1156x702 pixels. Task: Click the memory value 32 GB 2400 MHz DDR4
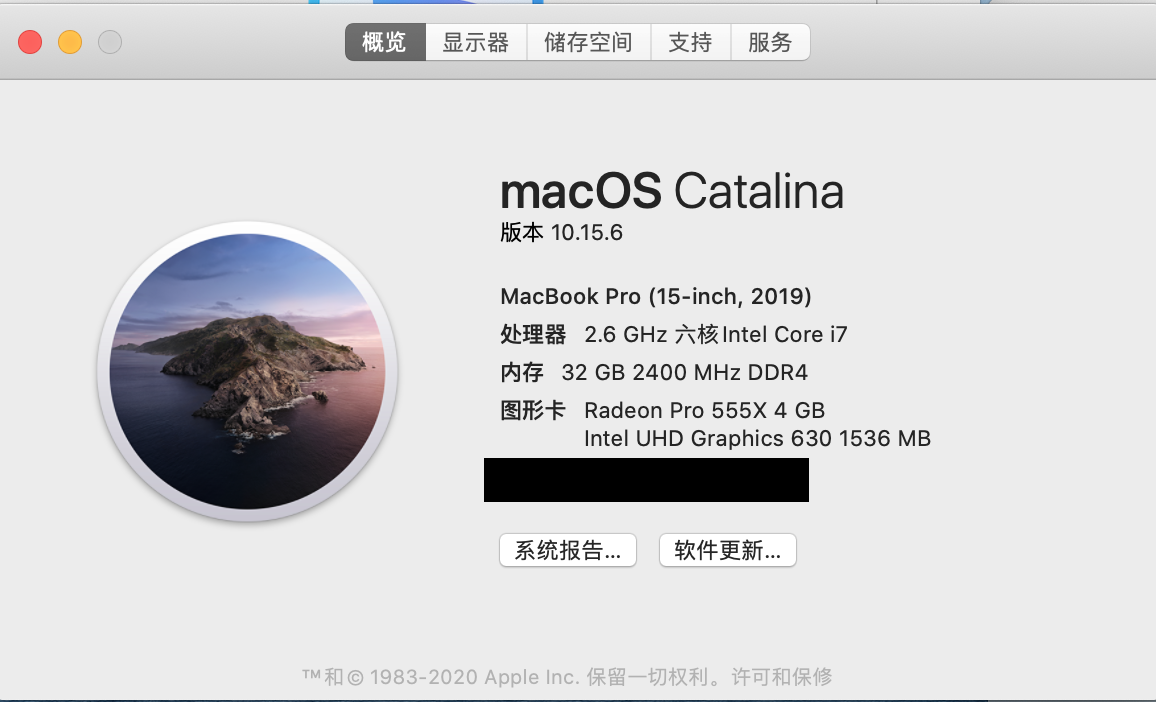tap(684, 372)
